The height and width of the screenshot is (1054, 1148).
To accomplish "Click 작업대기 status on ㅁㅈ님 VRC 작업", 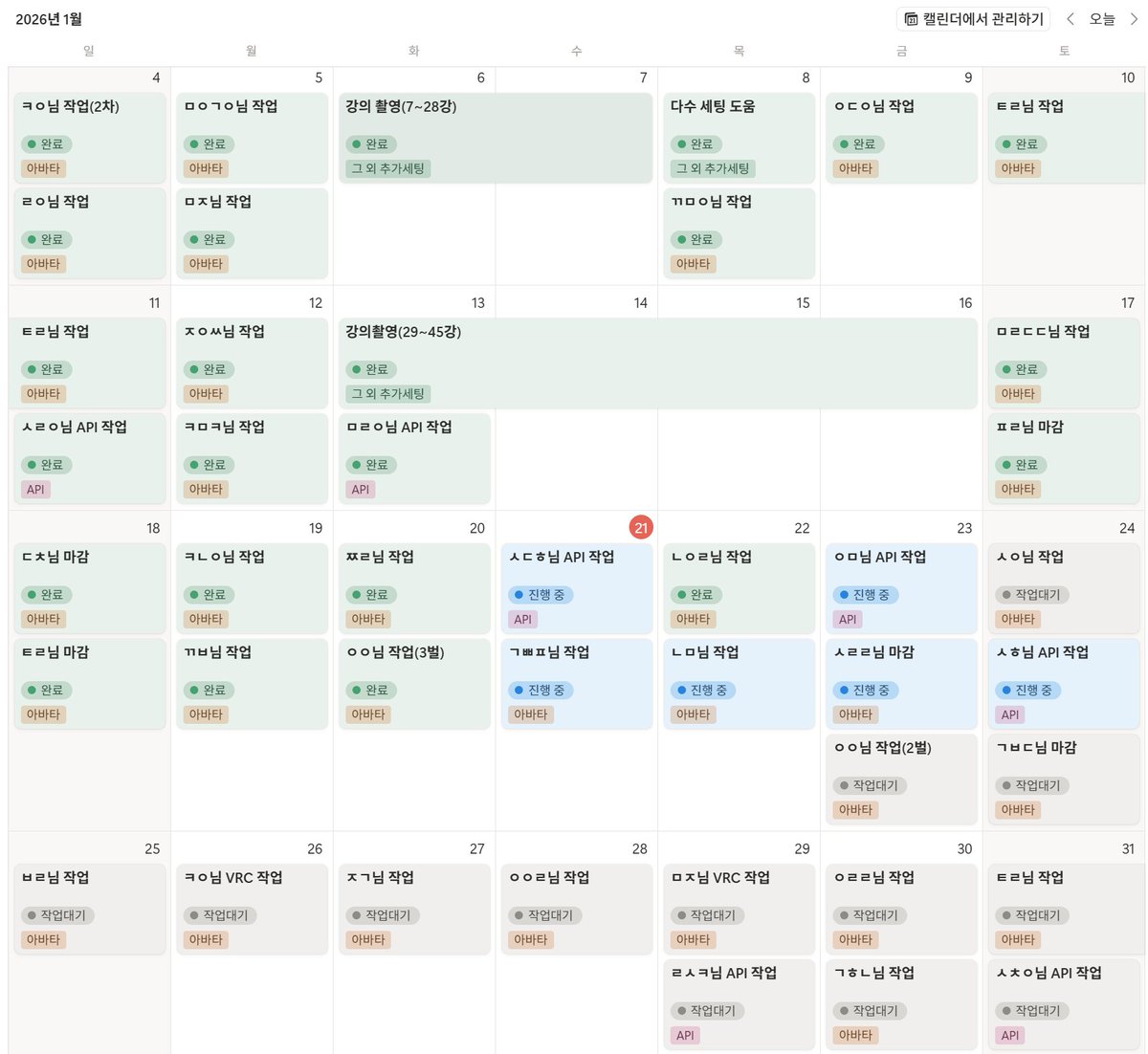I will (705, 915).
